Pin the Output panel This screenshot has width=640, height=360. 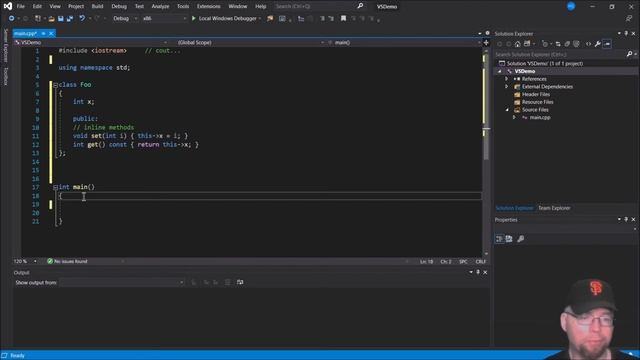click(478, 272)
